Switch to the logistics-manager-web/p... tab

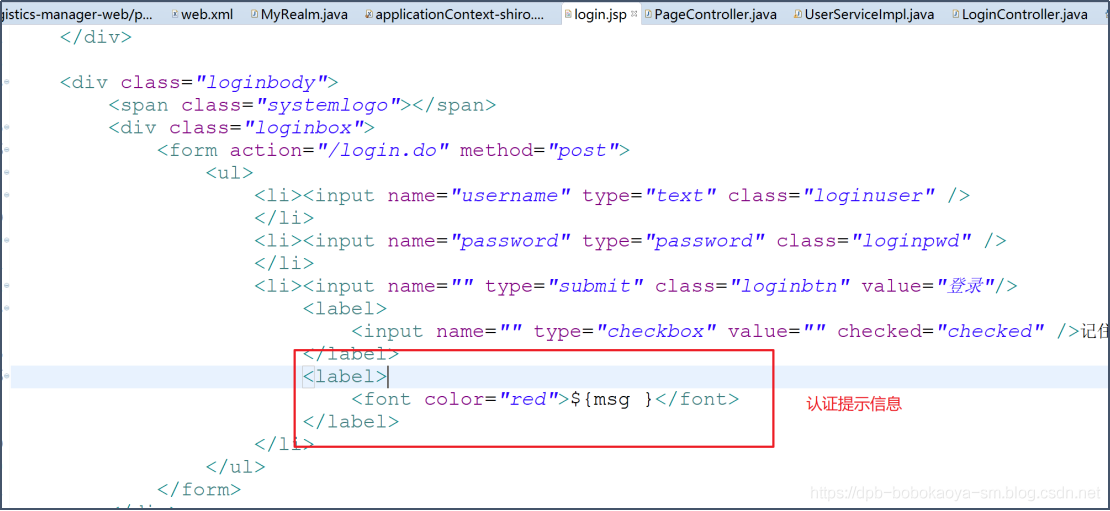coord(76,14)
